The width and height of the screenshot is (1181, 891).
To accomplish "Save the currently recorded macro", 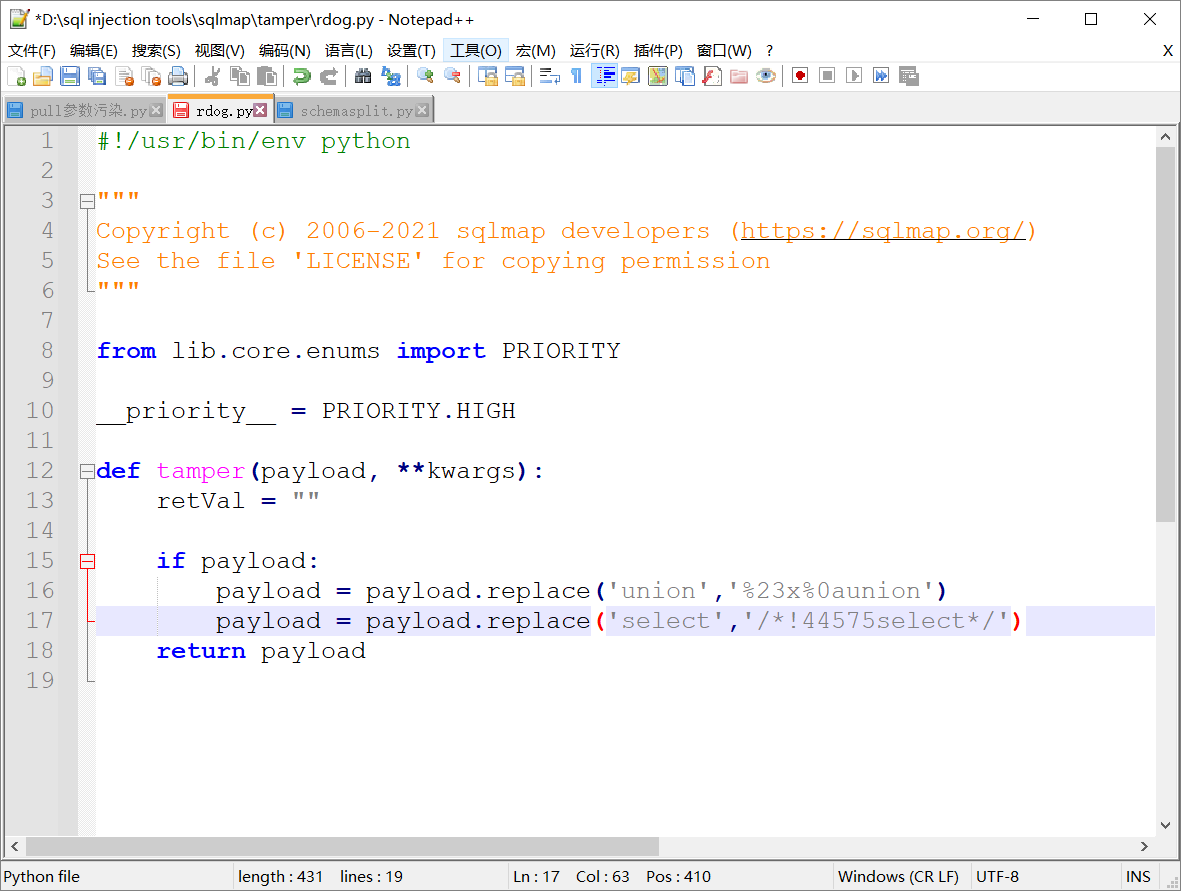I will coord(909,76).
